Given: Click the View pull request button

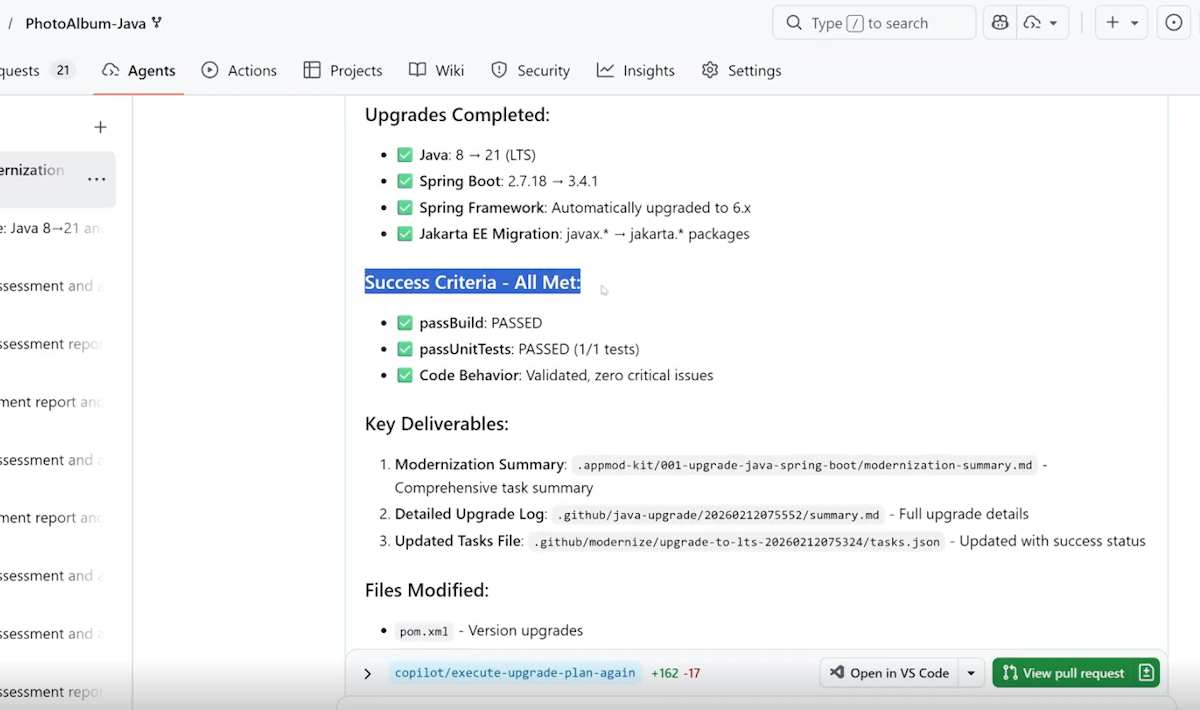Looking at the screenshot, I should 1064,673.
